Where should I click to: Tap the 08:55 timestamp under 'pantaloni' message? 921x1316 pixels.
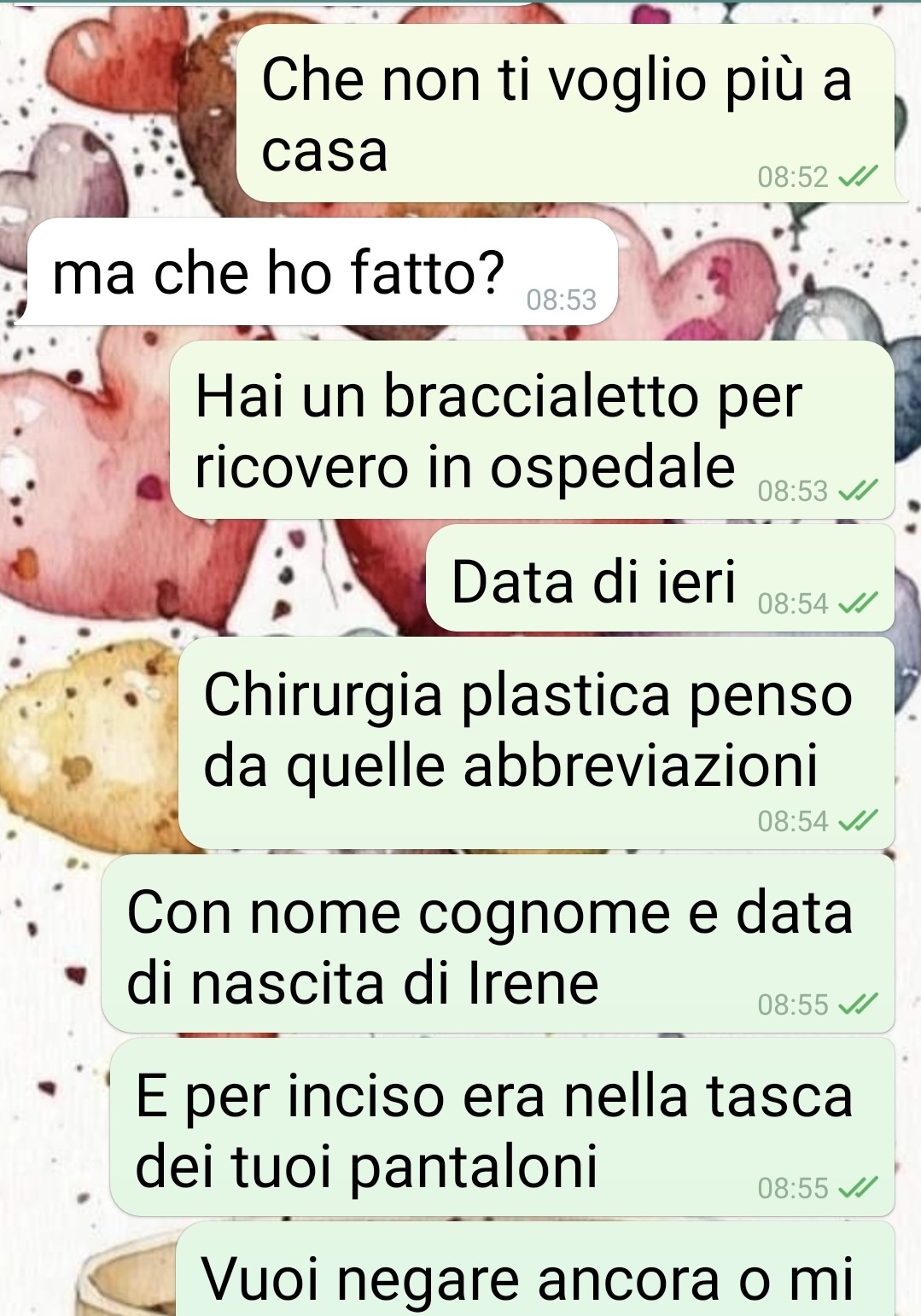(793, 1188)
